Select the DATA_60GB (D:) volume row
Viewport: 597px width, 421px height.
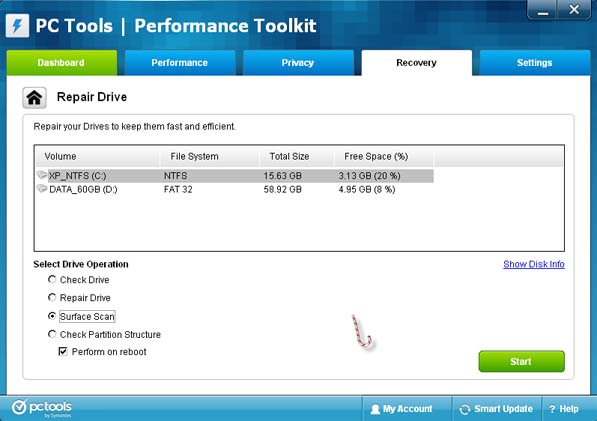[235, 189]
